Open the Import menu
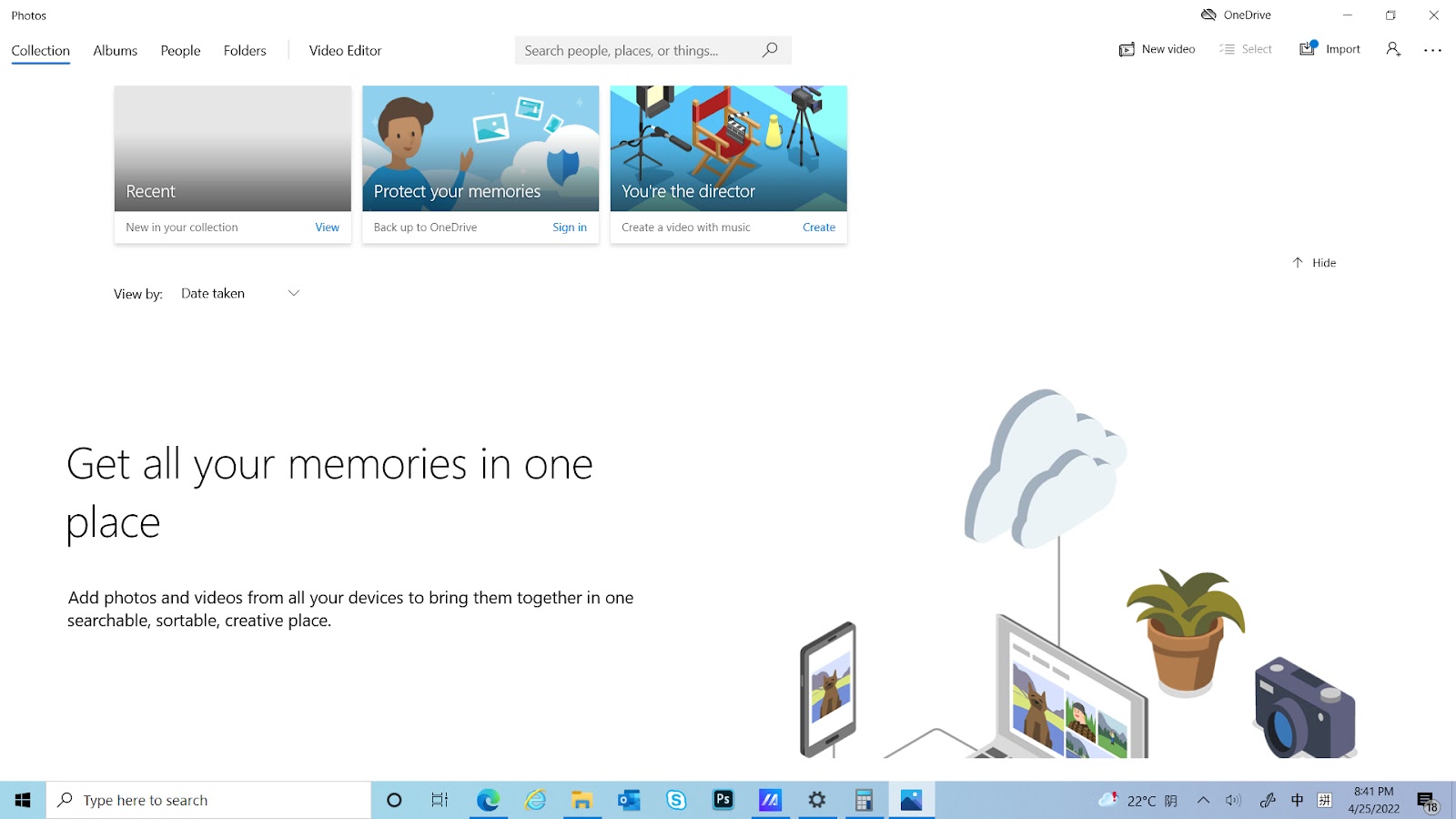The height and width of the screenshot is (819, 1456). point(1330,49)
